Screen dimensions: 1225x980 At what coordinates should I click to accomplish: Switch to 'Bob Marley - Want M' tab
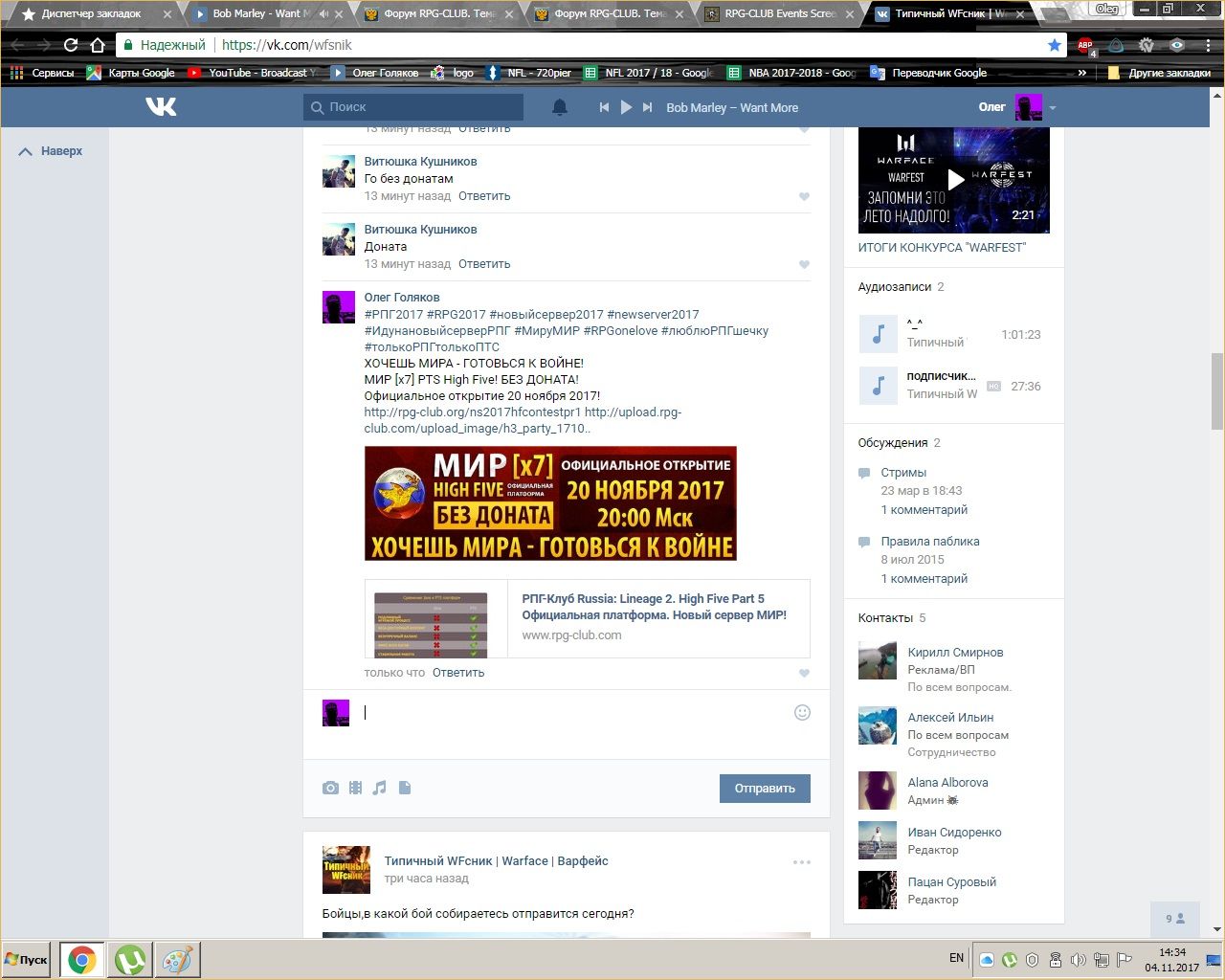(263, 13)
